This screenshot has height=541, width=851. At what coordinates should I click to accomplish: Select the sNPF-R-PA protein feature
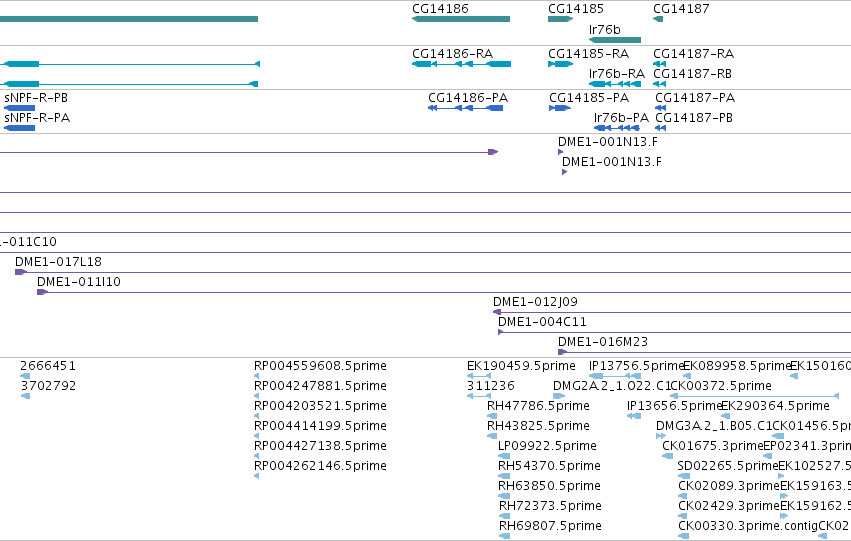click(x=20, y=128)
